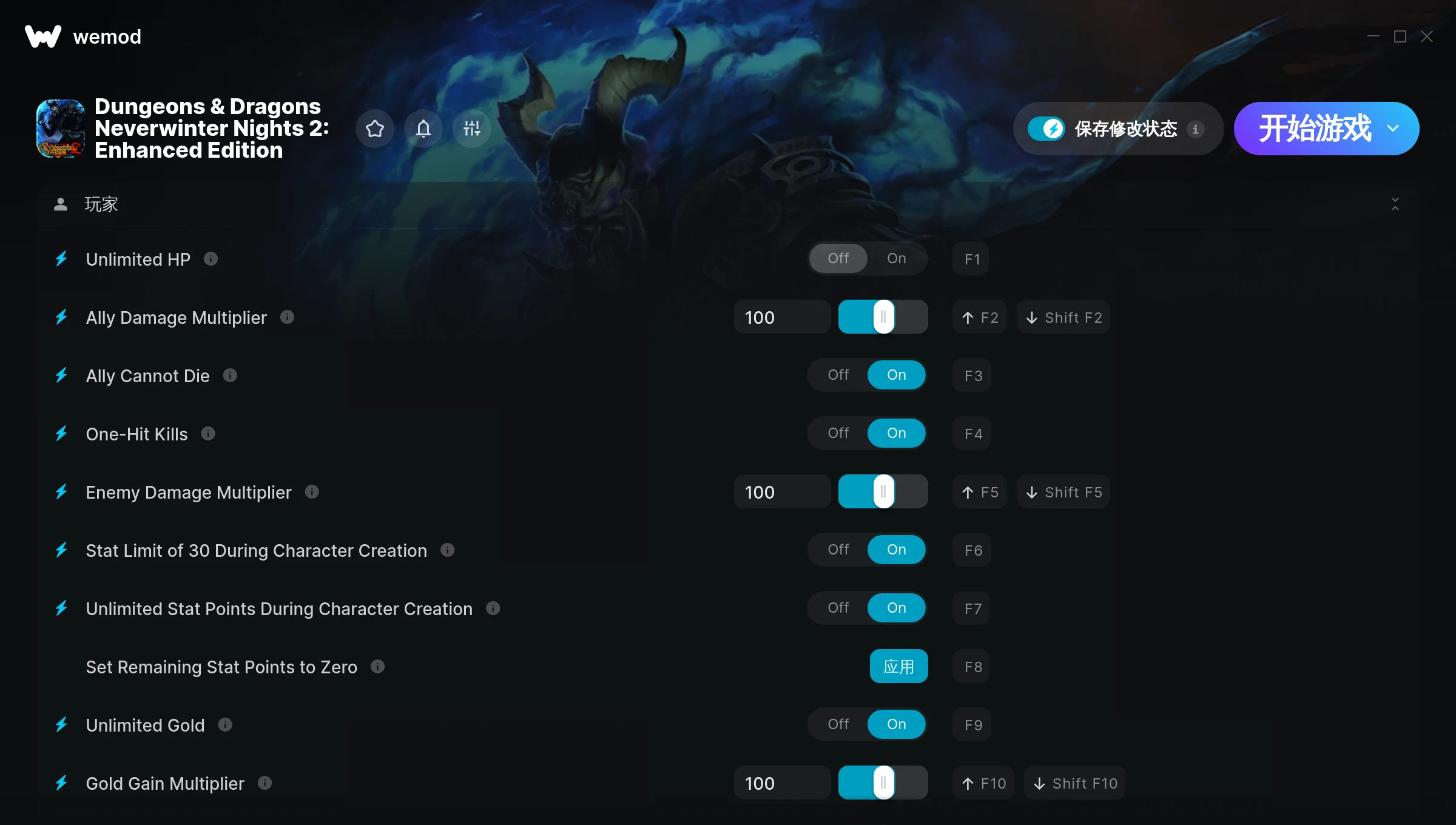This screenshot has height=825, width=1456.
Task: Click the 开始游戏 button
Action: coord(1315,129)
